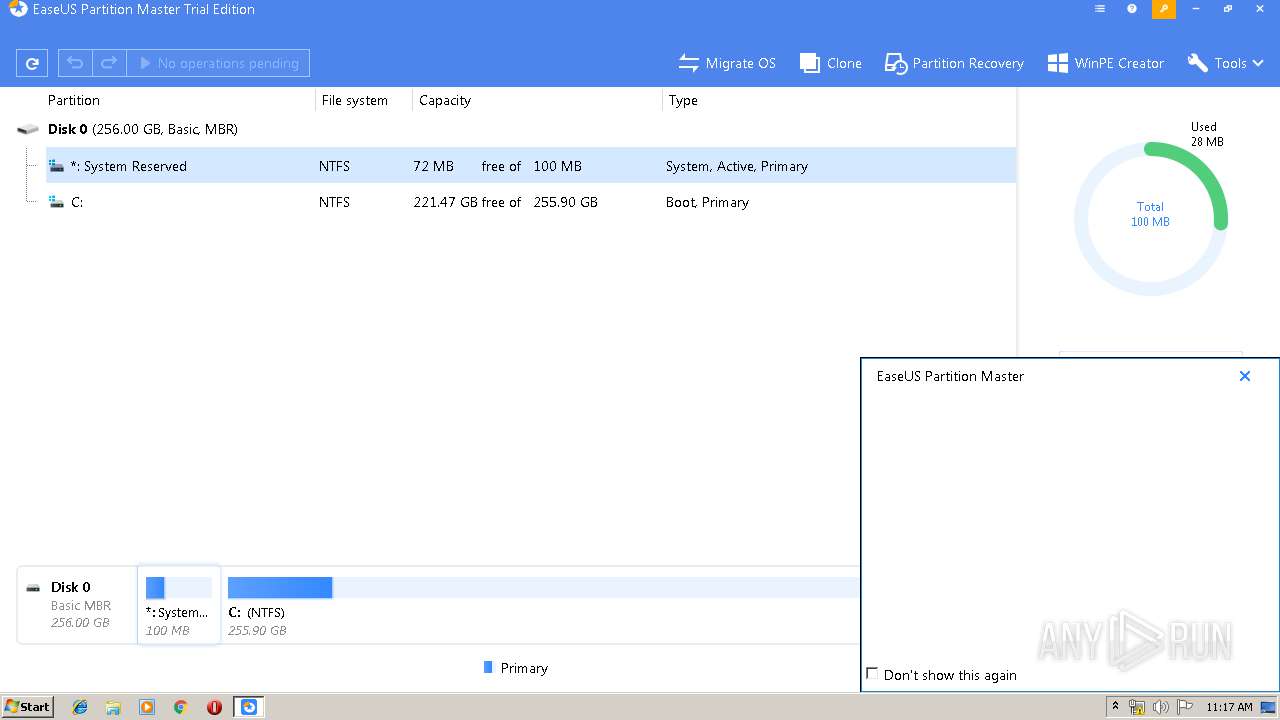Viewport: 1280px width, 720px height.
Task: Click the taskbar clock 11:17 AM
Action: point(1229,707)
